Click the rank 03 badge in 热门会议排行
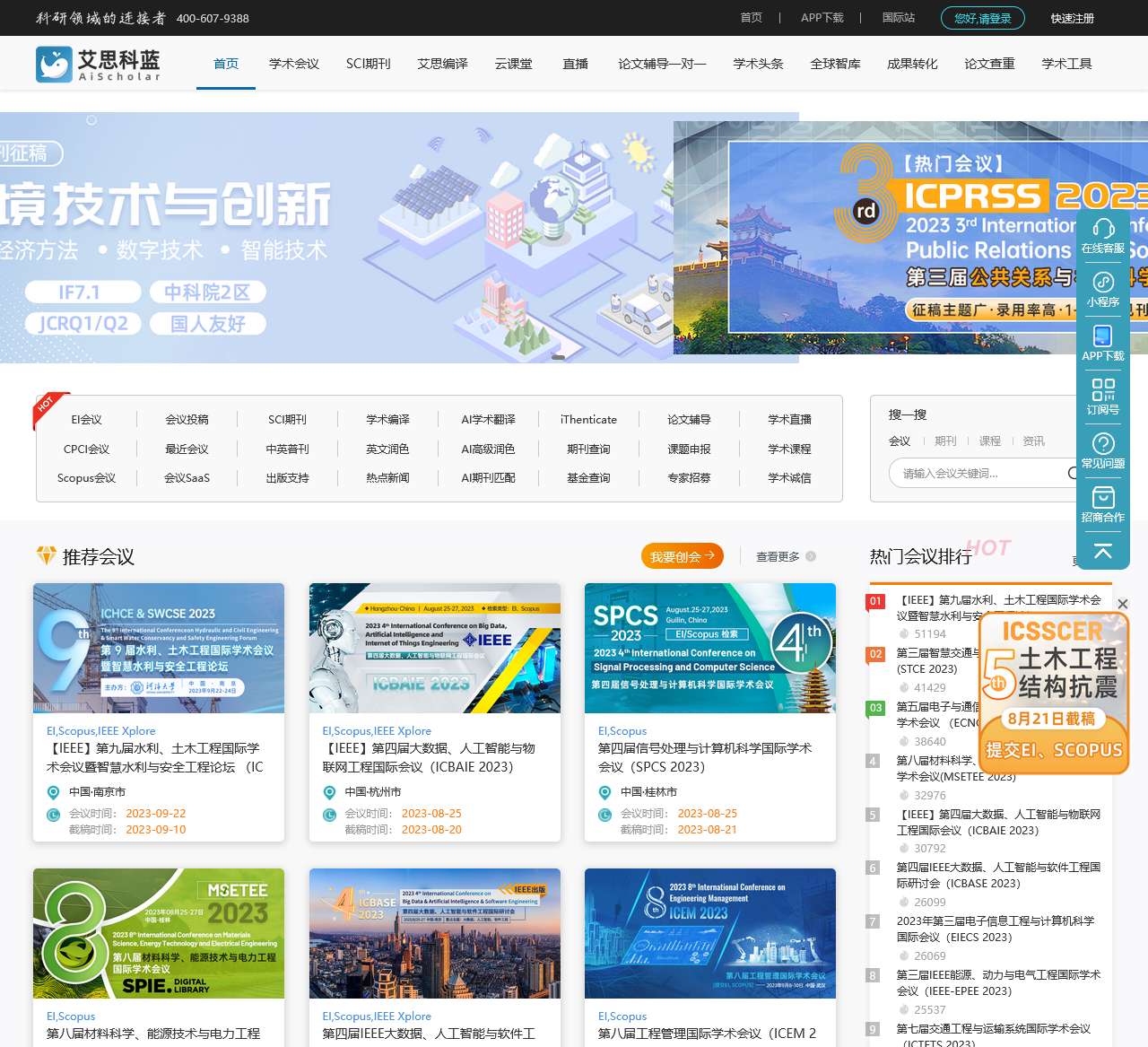1148x1047 pixels. (875, 708)
